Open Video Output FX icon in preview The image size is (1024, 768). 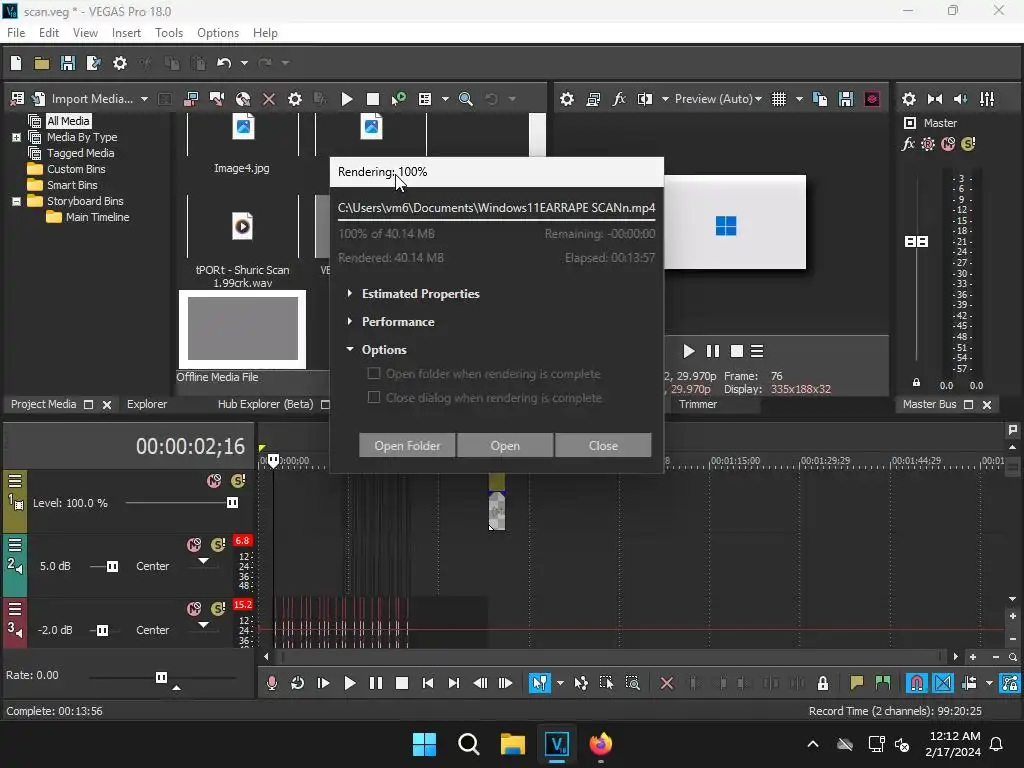pyautogui.click(x=619, y=99)
